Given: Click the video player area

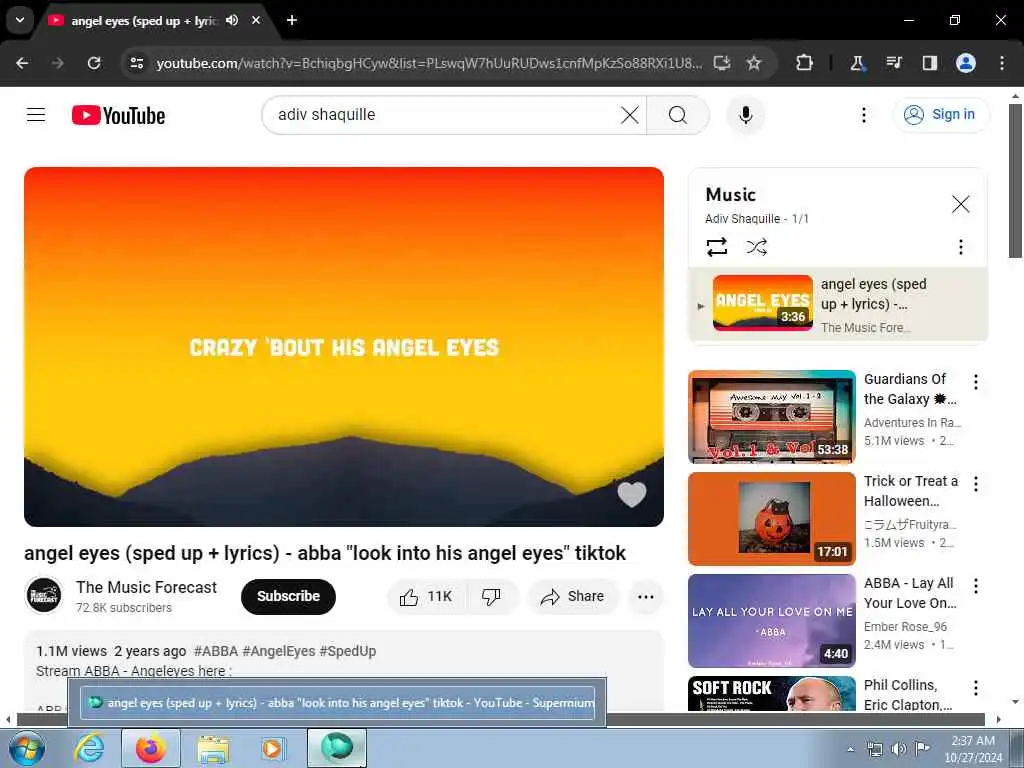Looking at the screenshot, I should 344,347.
